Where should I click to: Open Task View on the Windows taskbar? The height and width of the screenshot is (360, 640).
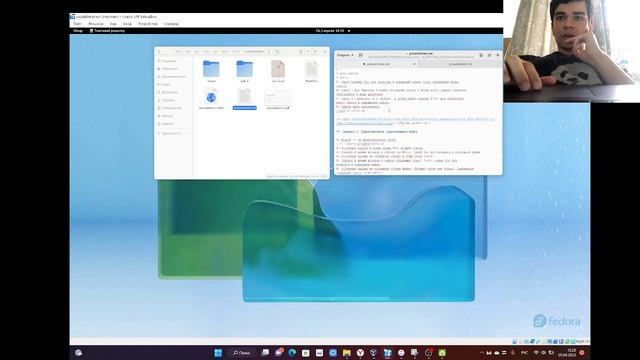point(265,353)
